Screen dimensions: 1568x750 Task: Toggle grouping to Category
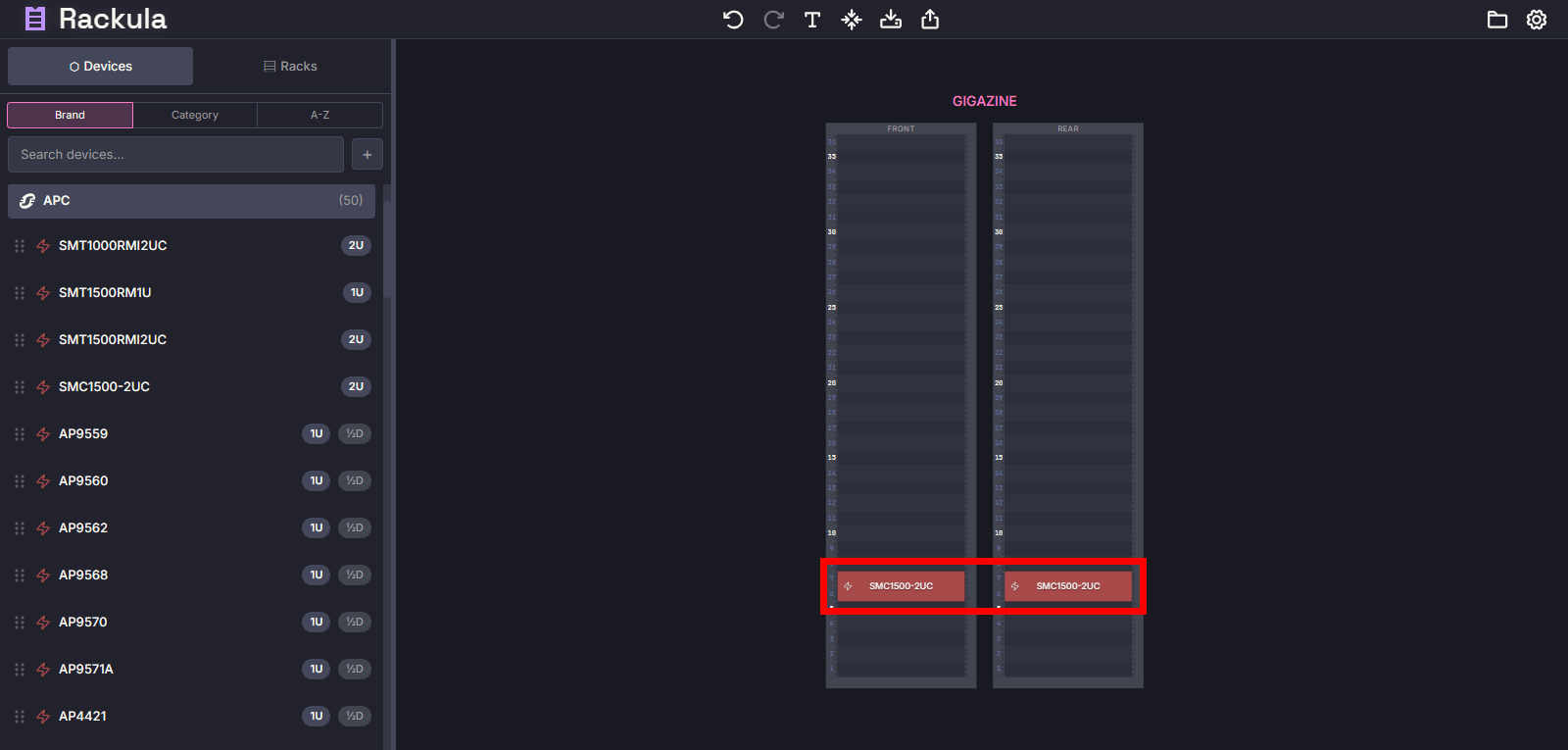coord(195,115)
